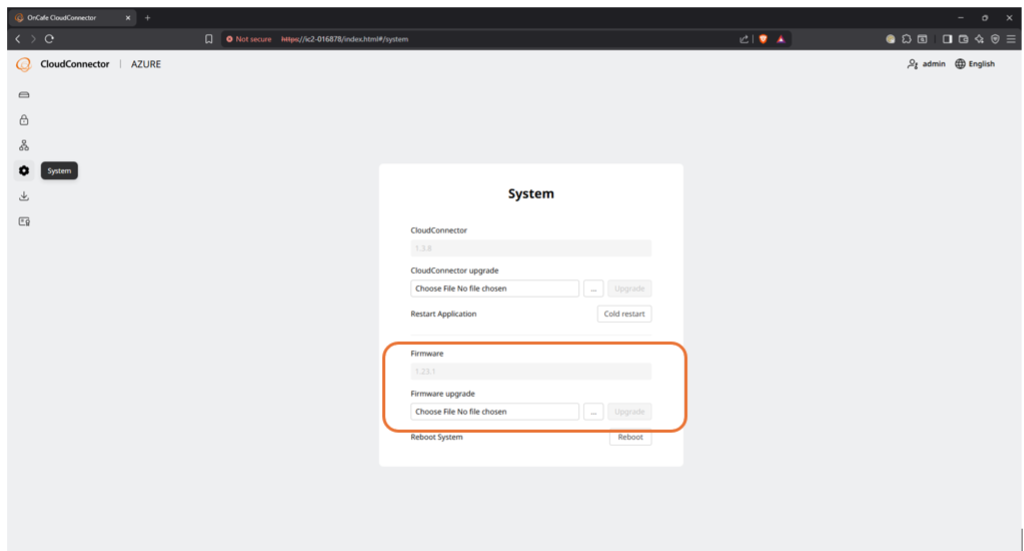Image resolution: width=1024 pixels, height=551 pixels.
Task: Open the download page in sidebar
Action: click(24, 196)
